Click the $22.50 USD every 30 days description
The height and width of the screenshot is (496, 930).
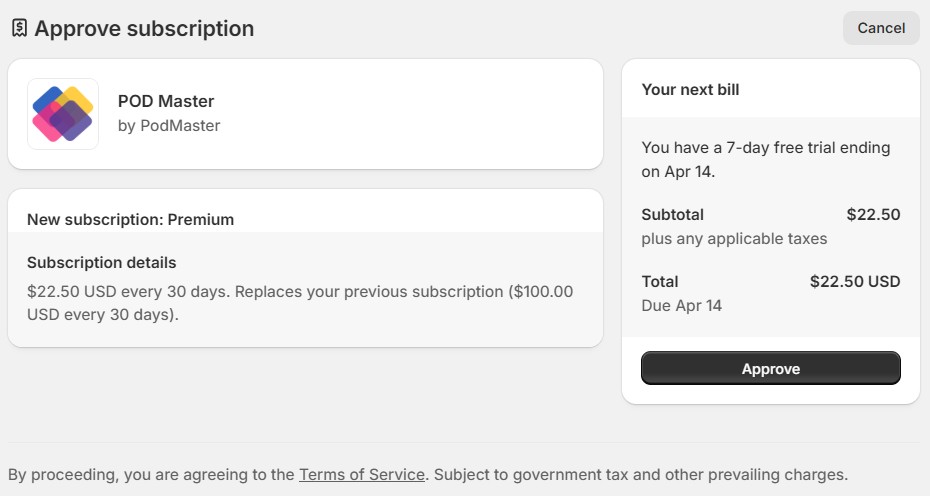coord(300,302)
